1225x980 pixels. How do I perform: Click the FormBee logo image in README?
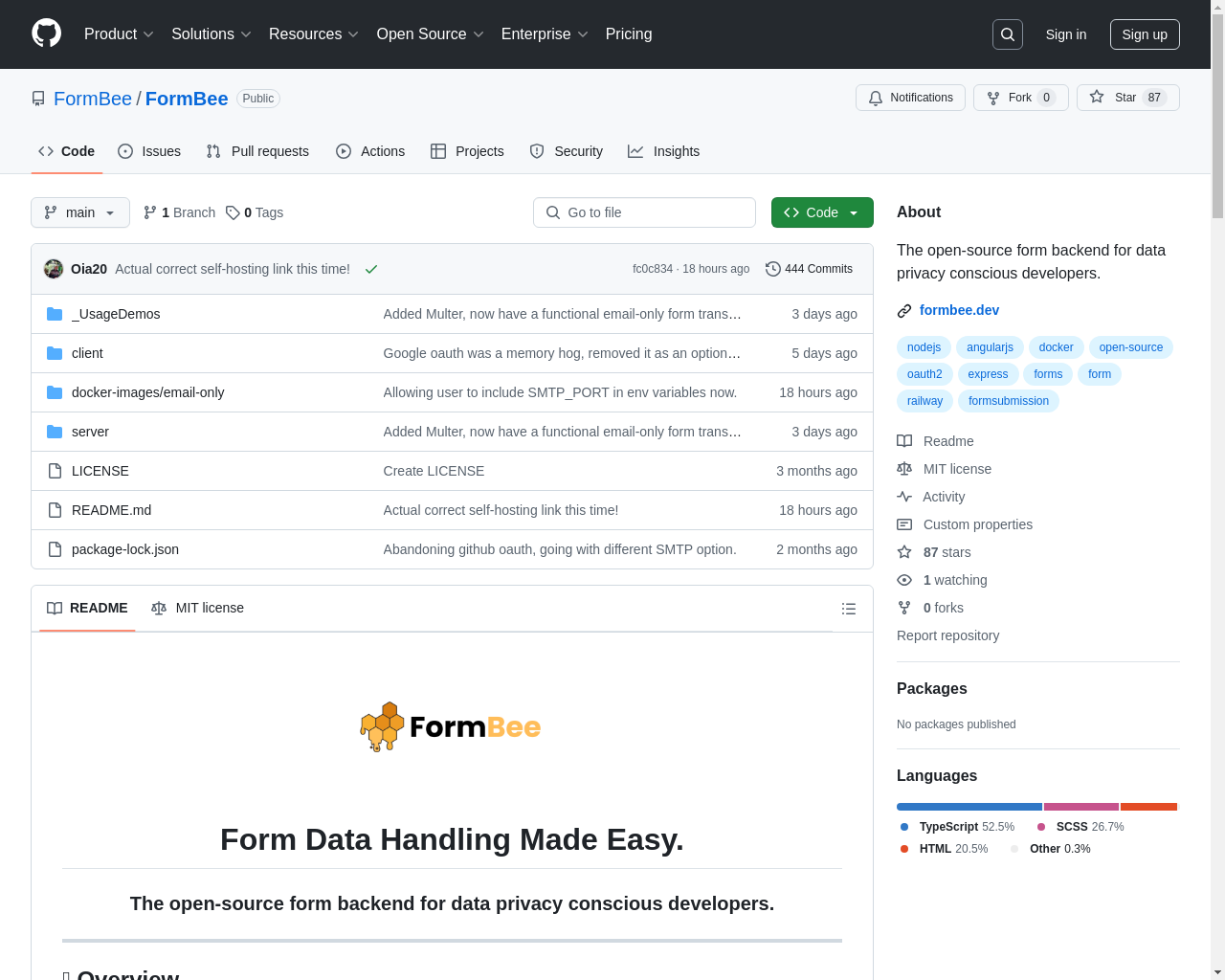[452, 727]
